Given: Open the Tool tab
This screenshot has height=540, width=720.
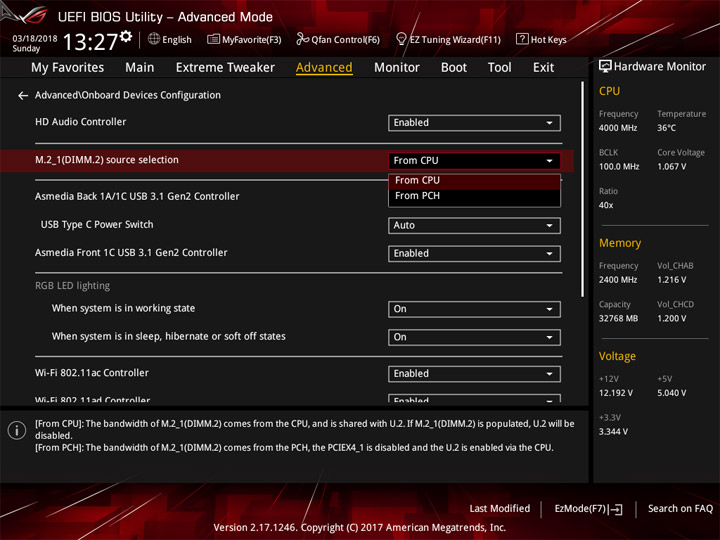Looking at the screenshot, I should (499, 68).
